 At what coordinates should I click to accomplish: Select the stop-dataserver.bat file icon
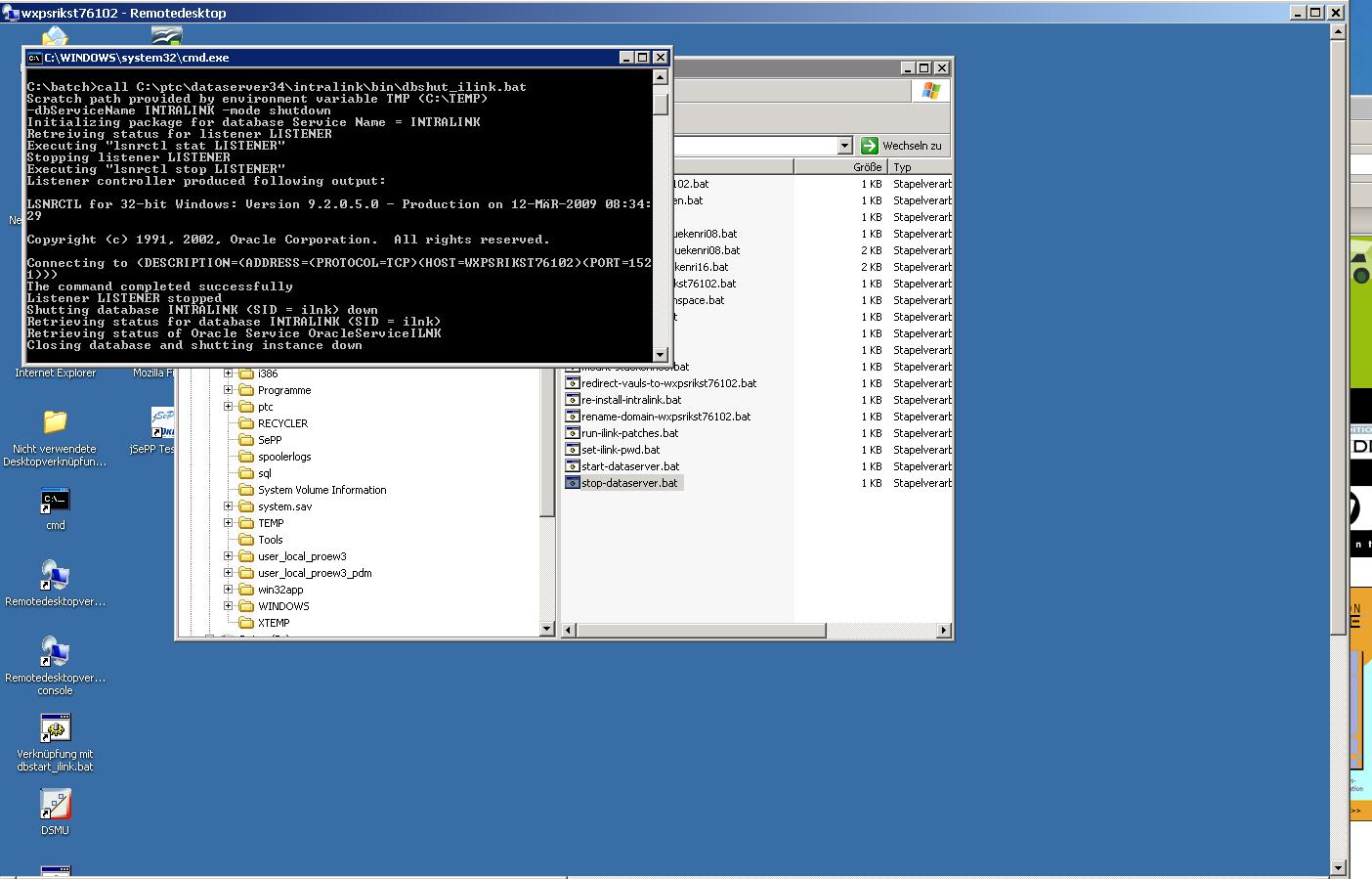pos(573,483)
